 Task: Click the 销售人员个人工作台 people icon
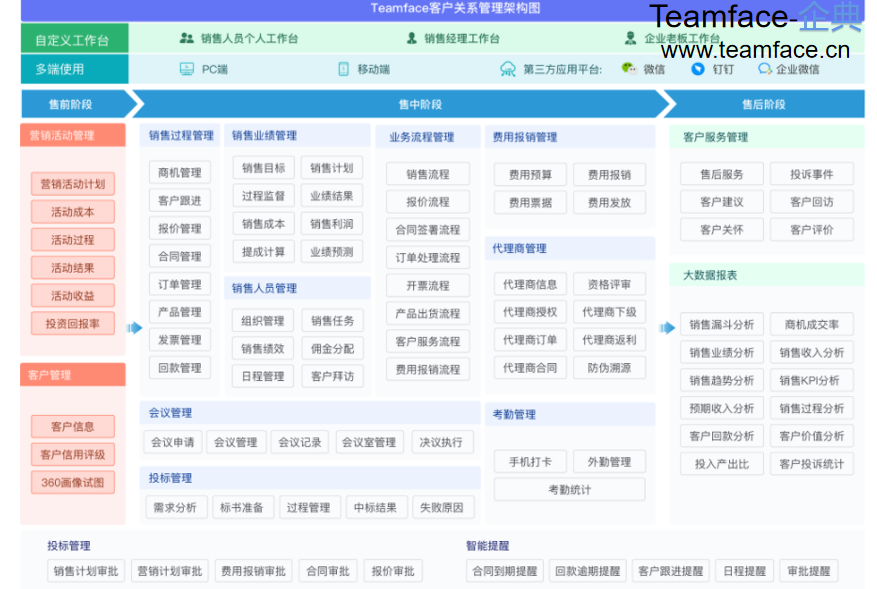186,39
